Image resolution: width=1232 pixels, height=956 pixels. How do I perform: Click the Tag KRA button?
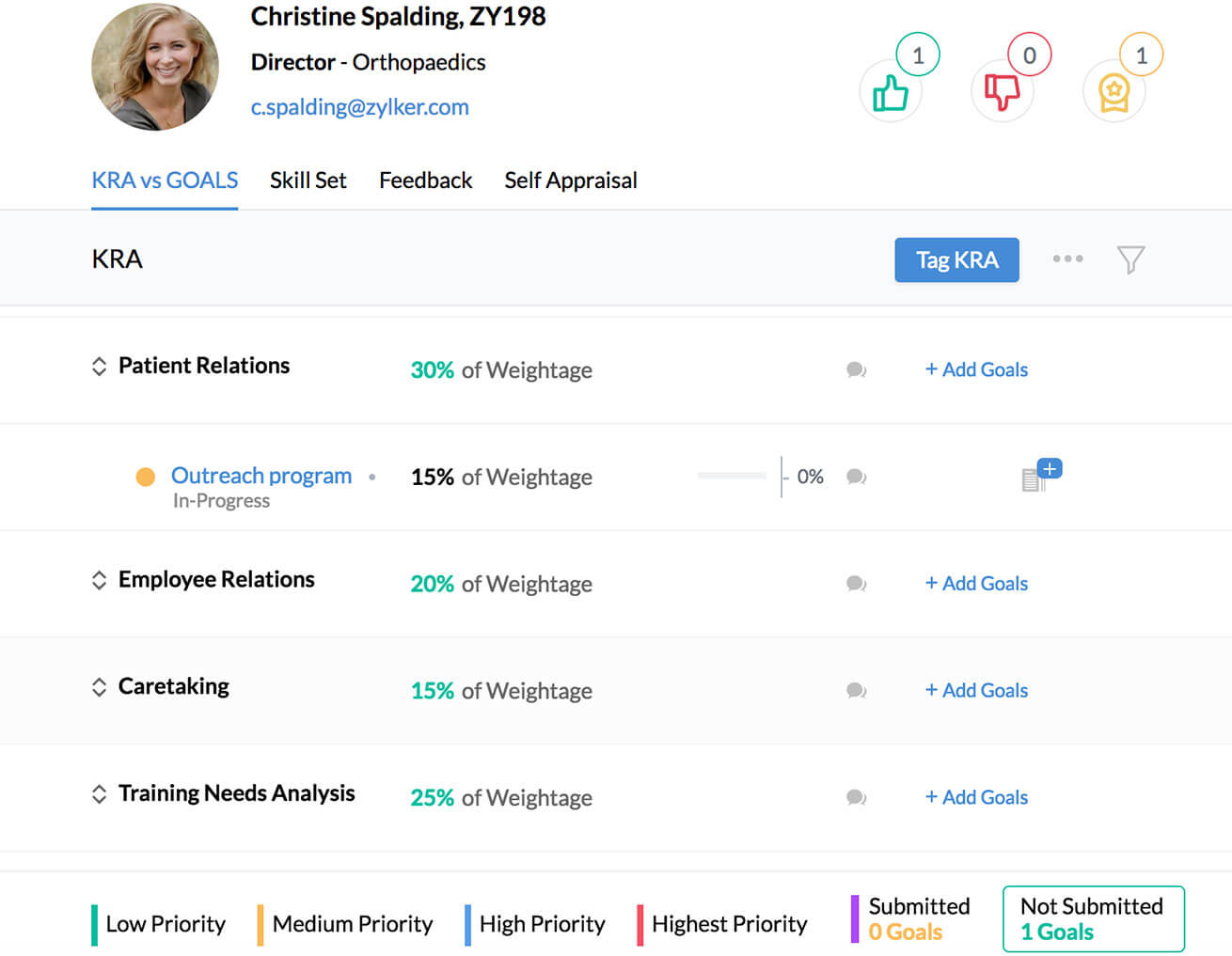tap(956, 259)
